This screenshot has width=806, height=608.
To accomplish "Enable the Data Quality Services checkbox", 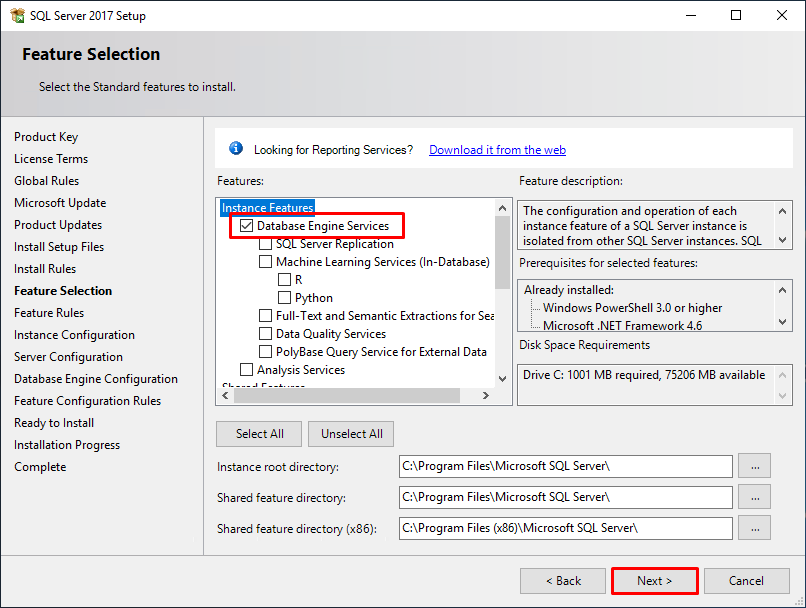I will tap(265, 334).
